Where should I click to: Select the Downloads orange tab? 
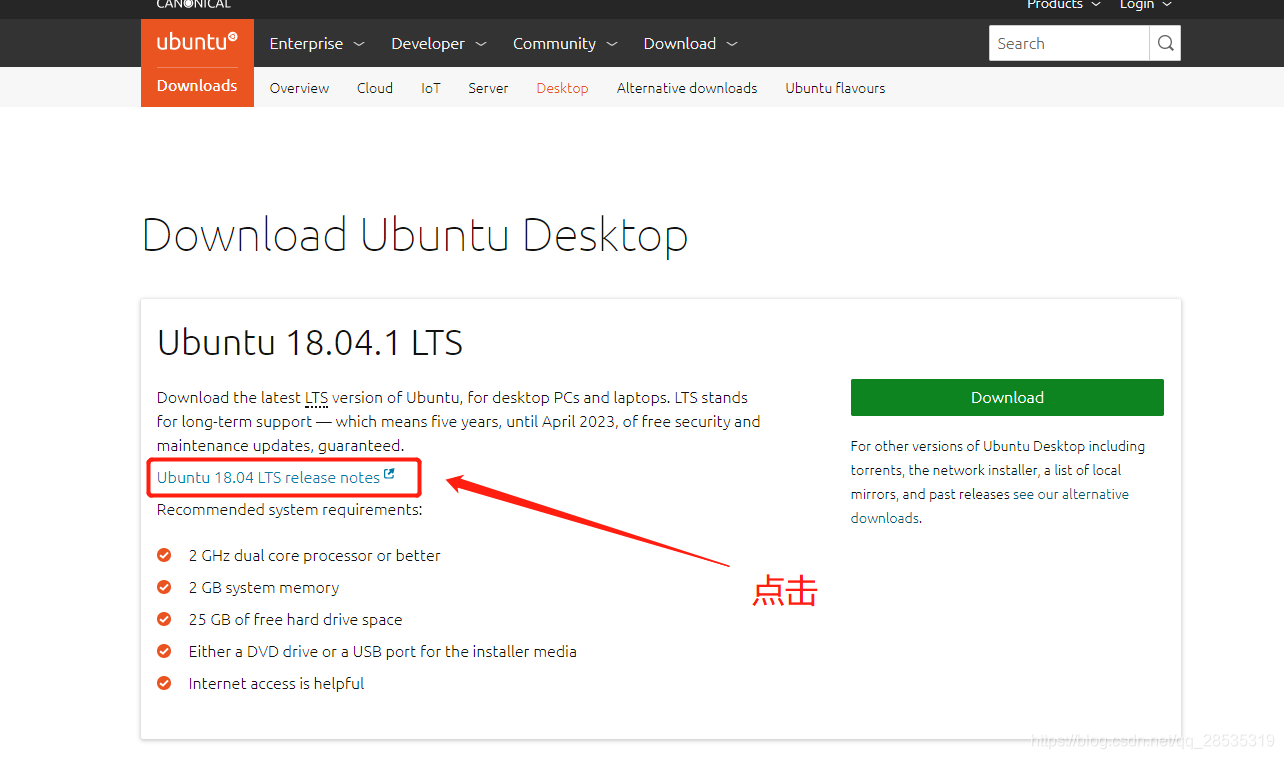(197, 86)
